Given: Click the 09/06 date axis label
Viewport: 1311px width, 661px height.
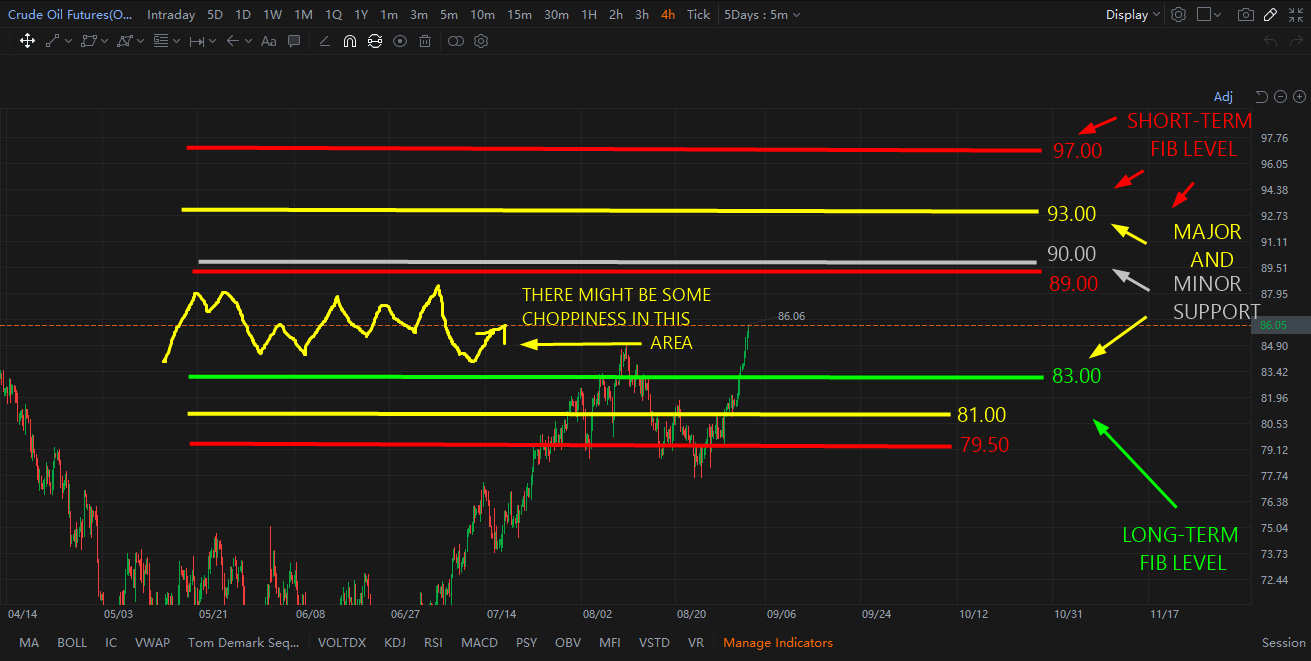Looking at the screenshot, I should coord(782,614).
